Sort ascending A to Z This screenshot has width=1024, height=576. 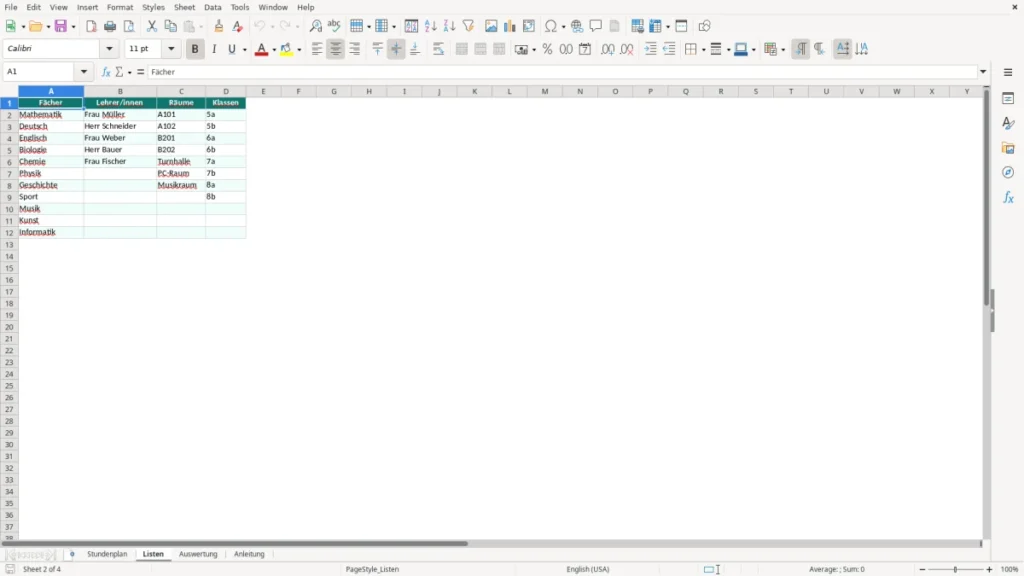pos(430,26)
